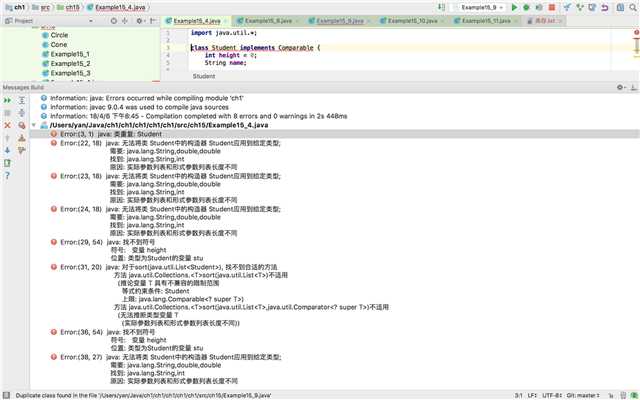The width and height of the screenshot is (640, 400).
Task: Rerun the build with the double green arrows
Action: click(x=7, y=100)
